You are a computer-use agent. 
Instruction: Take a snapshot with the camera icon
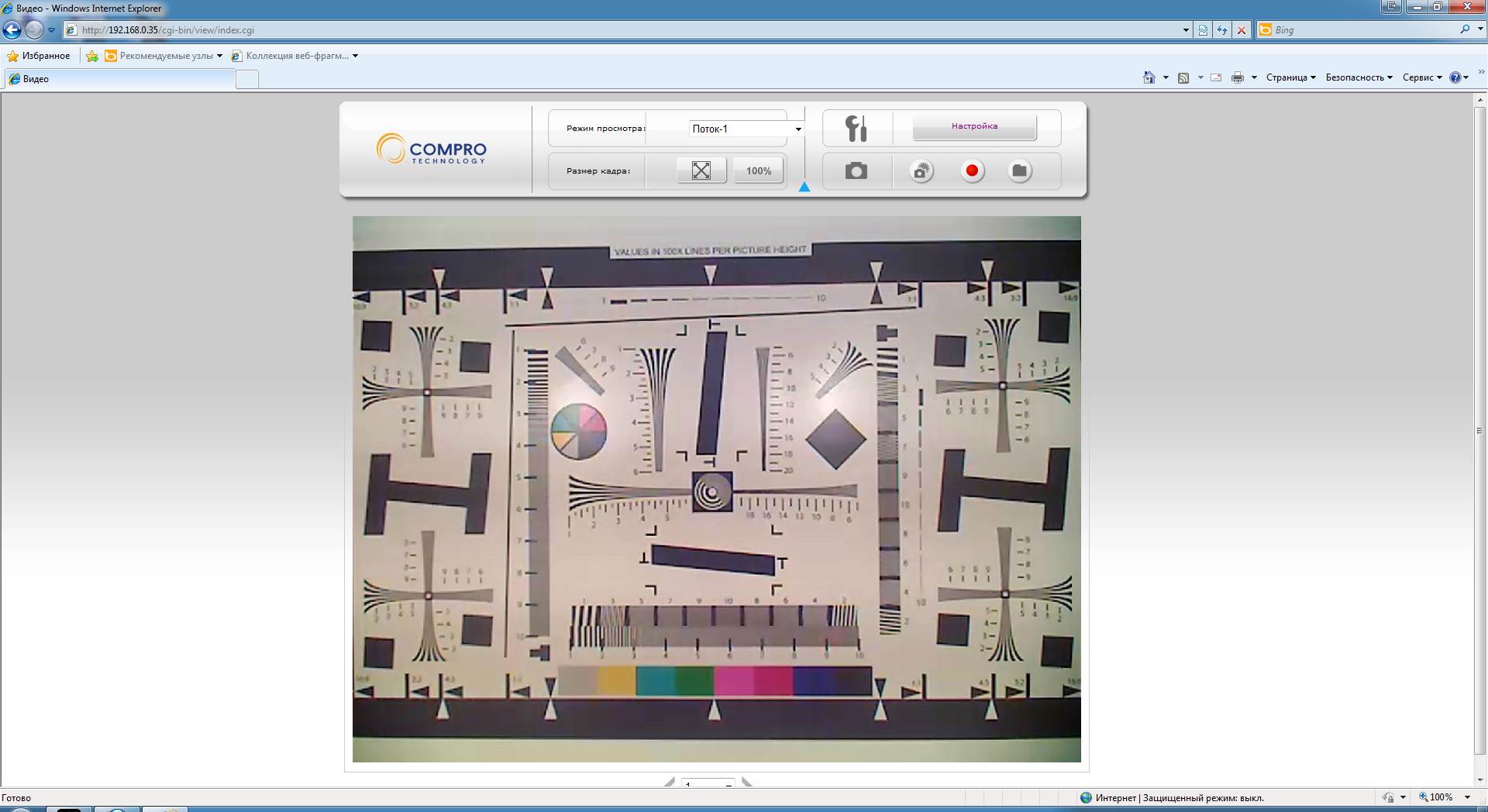click(x=856, y=171)
